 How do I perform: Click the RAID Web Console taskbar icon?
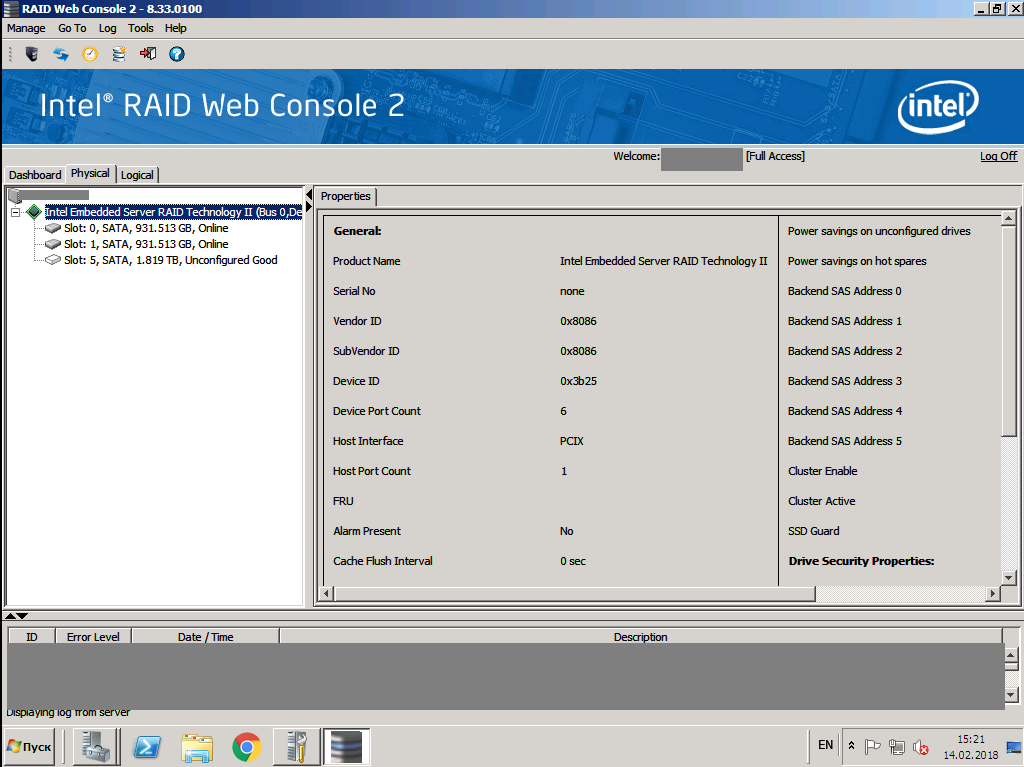point(346,746)
